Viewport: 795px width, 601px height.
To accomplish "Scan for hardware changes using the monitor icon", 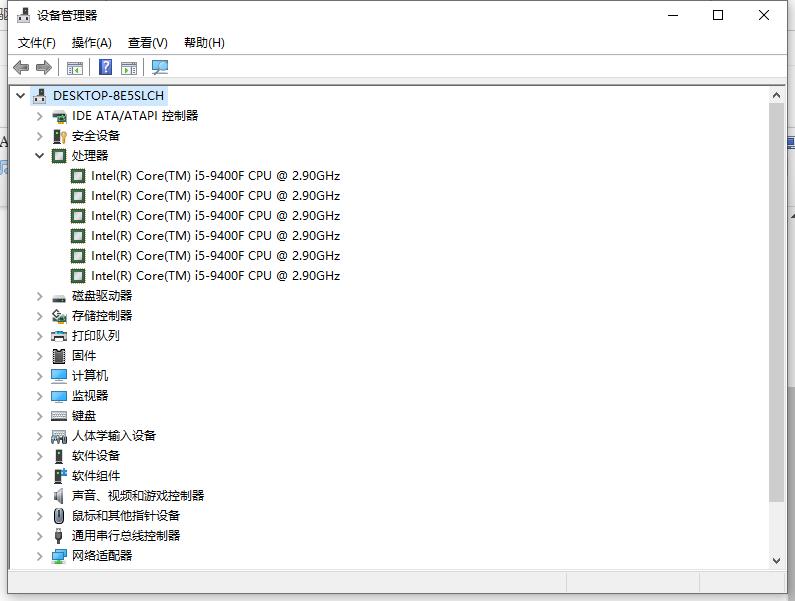I will pyautogui.click(x=159, y=67).
